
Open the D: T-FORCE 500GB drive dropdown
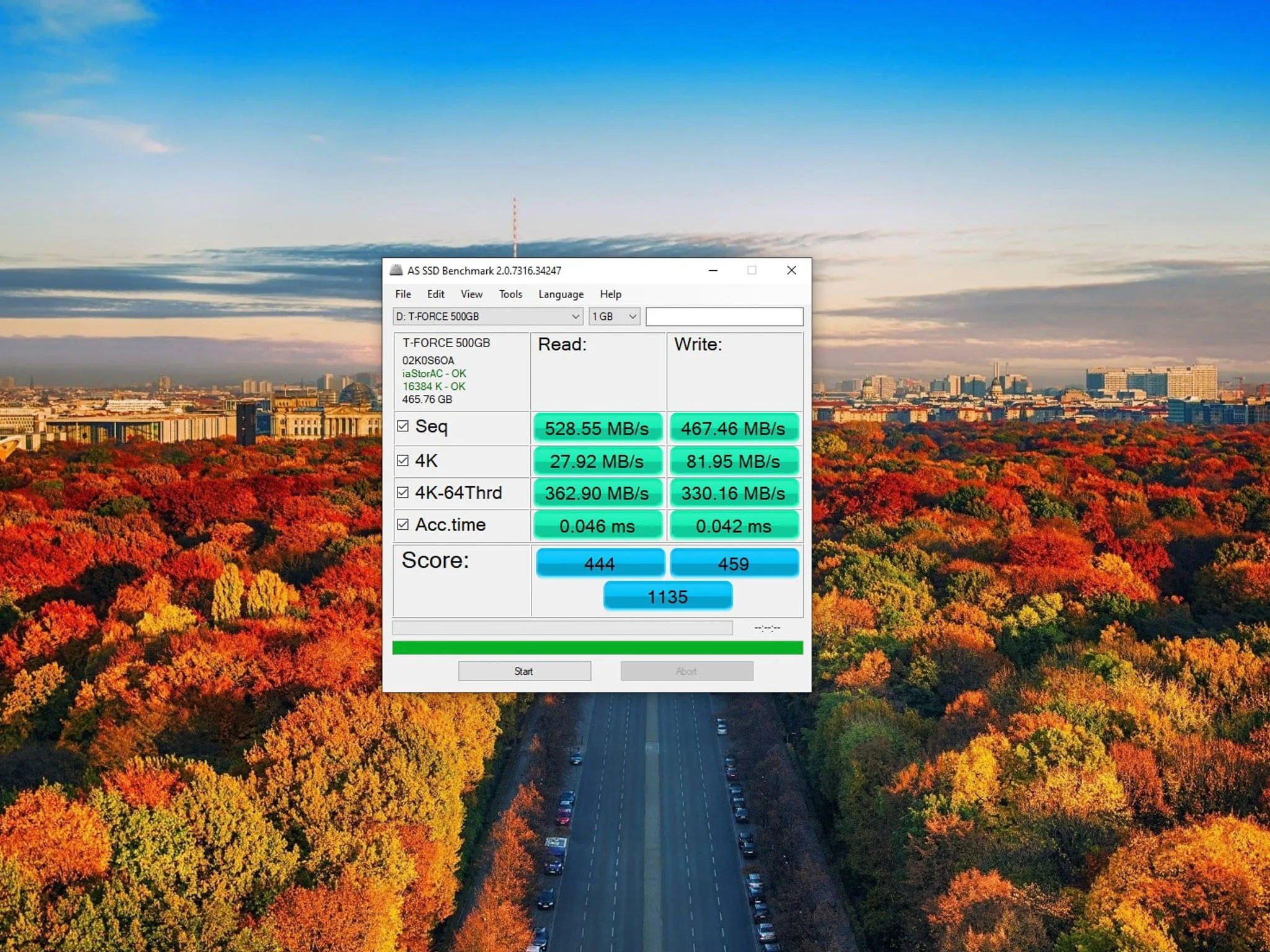(x=487, y=317)
